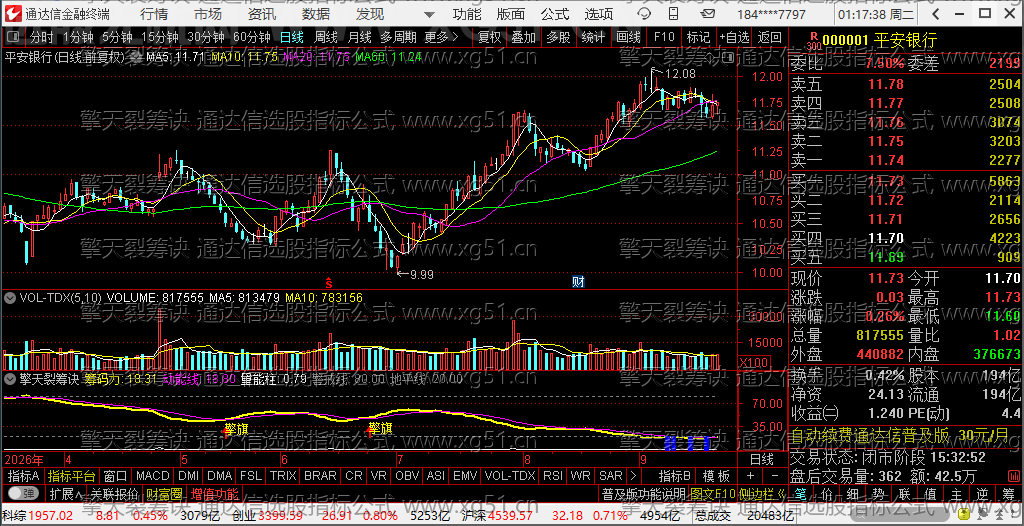Toggle 叠加 overlay mode
This screenshot has width=1024, height=526.
(x=523, y=38)
